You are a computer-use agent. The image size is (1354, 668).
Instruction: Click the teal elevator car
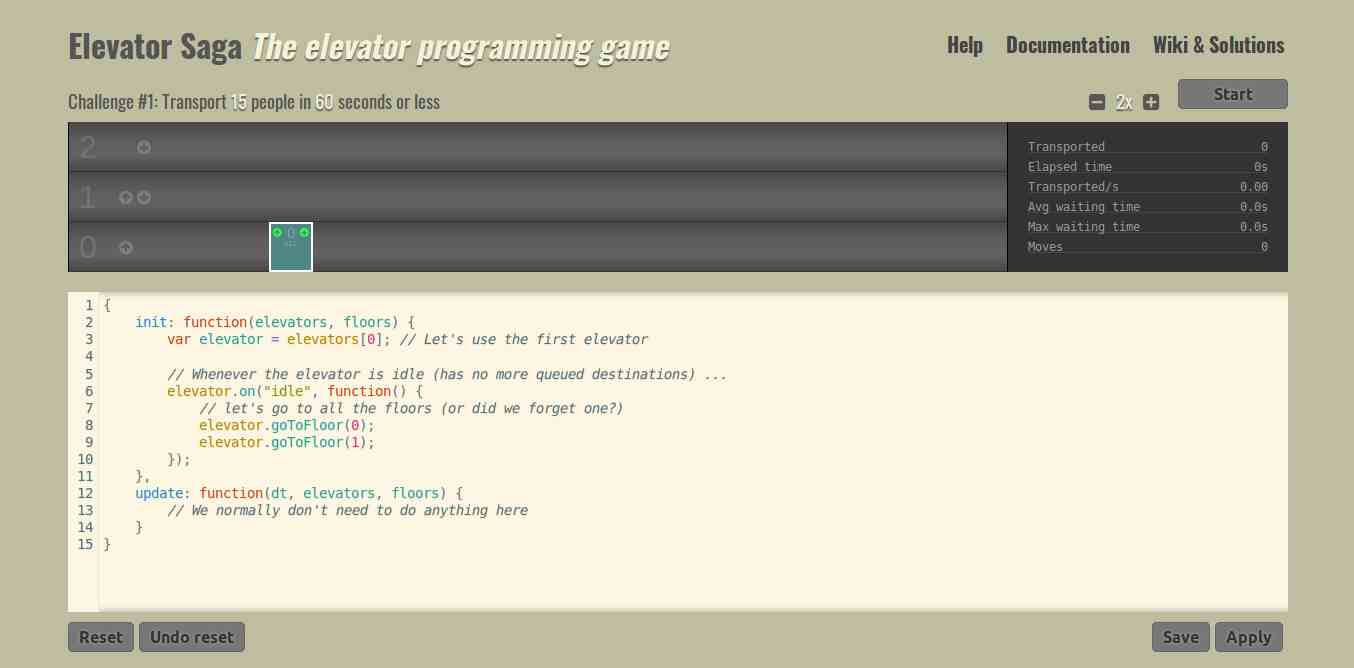[291, 247]
